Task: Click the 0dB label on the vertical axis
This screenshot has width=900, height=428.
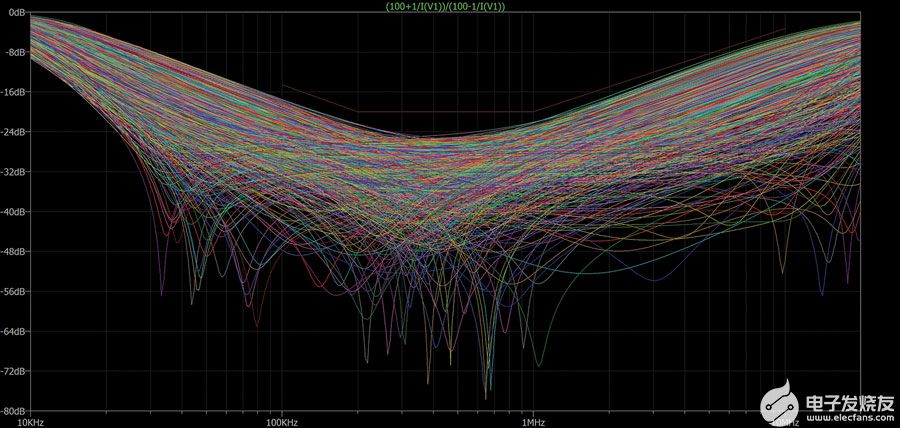Action: (x=16, y=13)
